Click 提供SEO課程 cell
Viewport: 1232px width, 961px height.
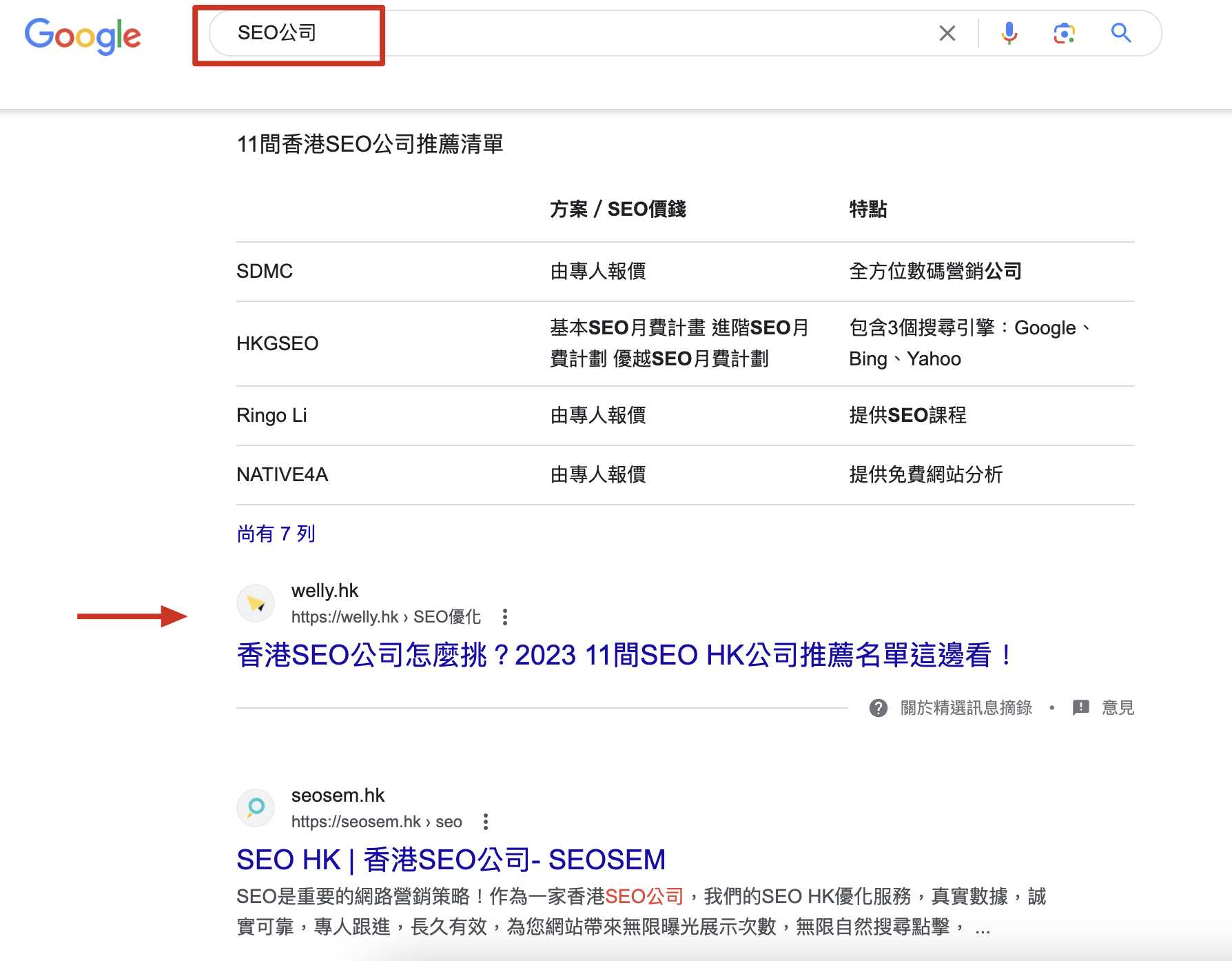click(x=907, y=415)
